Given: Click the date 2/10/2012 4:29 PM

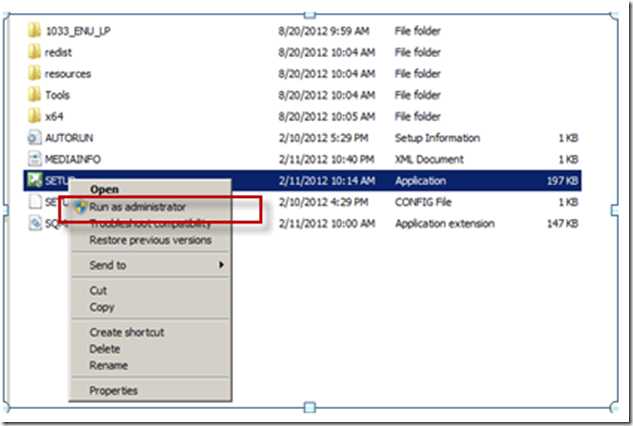Looking at the screenshot, I should (323, 202).
